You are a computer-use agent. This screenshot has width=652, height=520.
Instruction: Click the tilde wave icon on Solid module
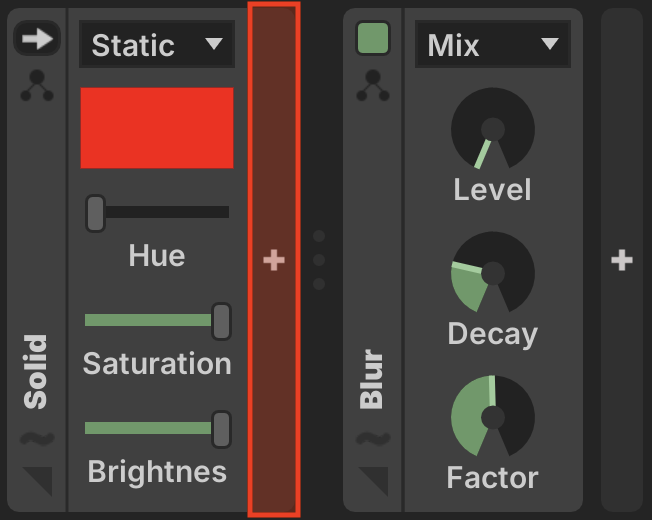coord(37,439)
